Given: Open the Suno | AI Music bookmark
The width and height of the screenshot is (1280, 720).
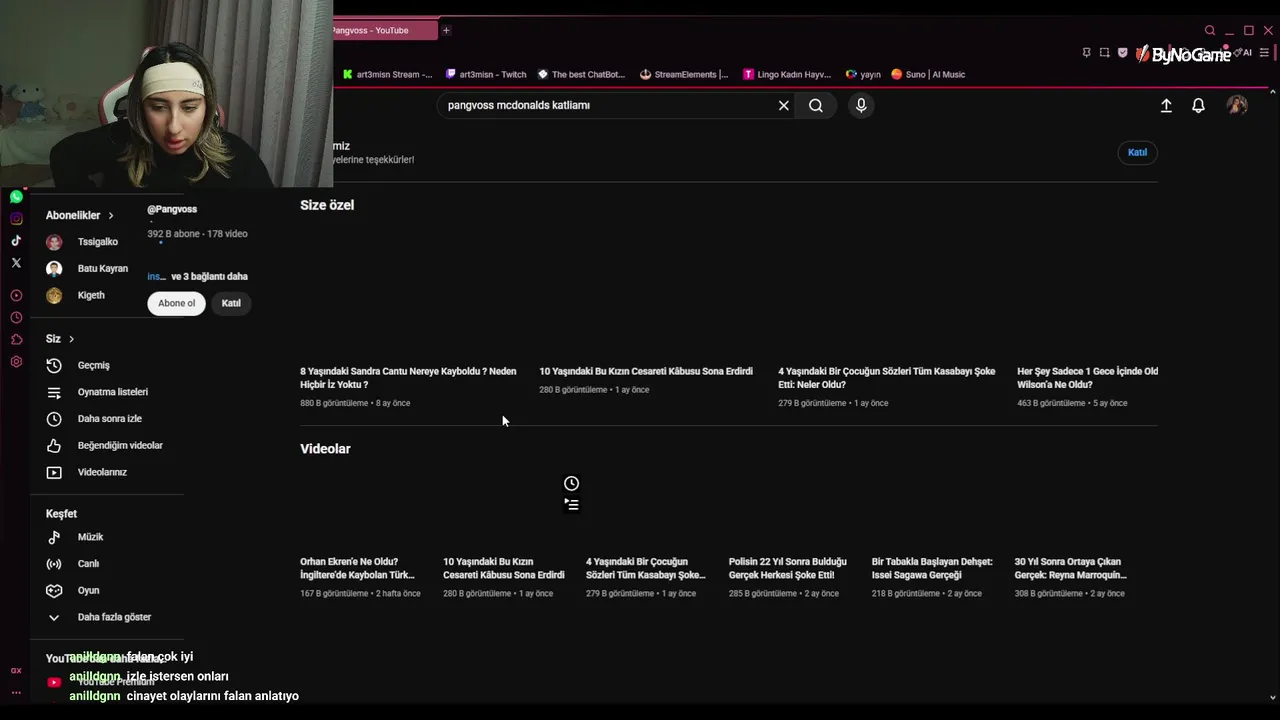Looking at the screenshot, I should pos(928,74).
